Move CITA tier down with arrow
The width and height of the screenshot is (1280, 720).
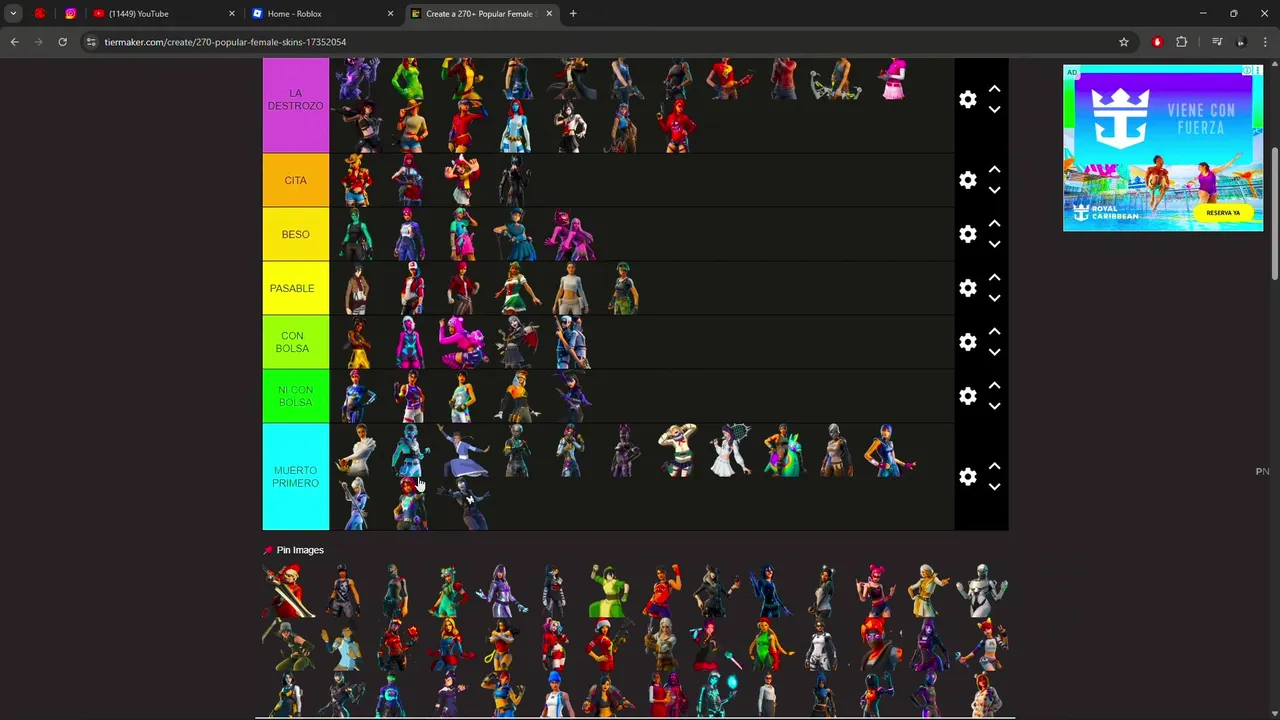pyautogui.click(x=994, y=190)
